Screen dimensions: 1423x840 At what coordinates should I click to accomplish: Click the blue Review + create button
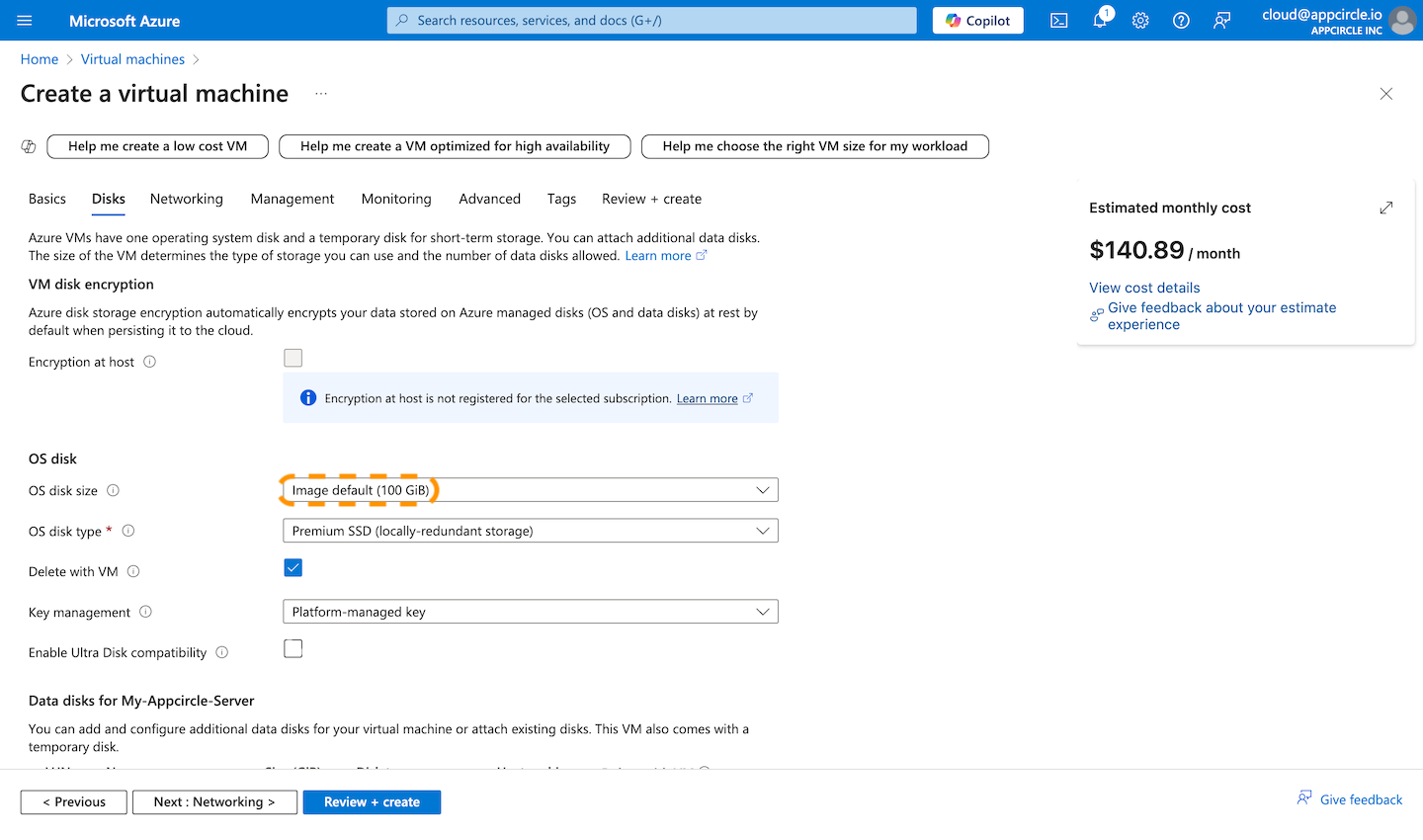tap(372, 802)
